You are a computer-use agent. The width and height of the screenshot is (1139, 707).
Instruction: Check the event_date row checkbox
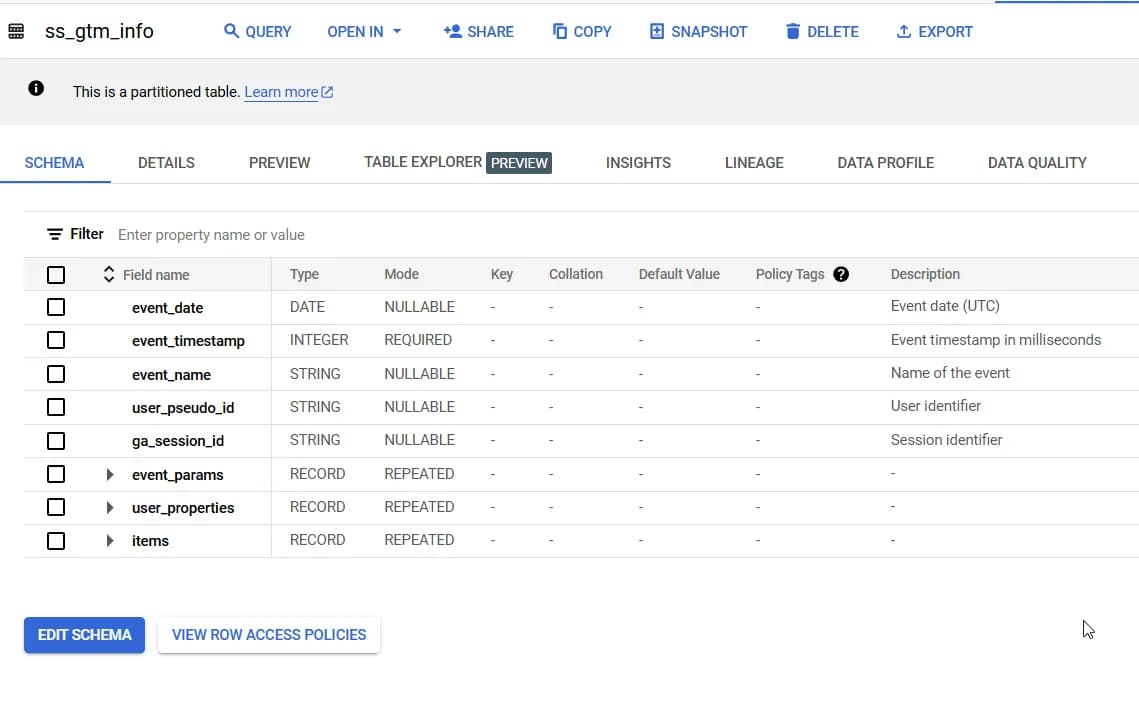click(x=56, y=307)
